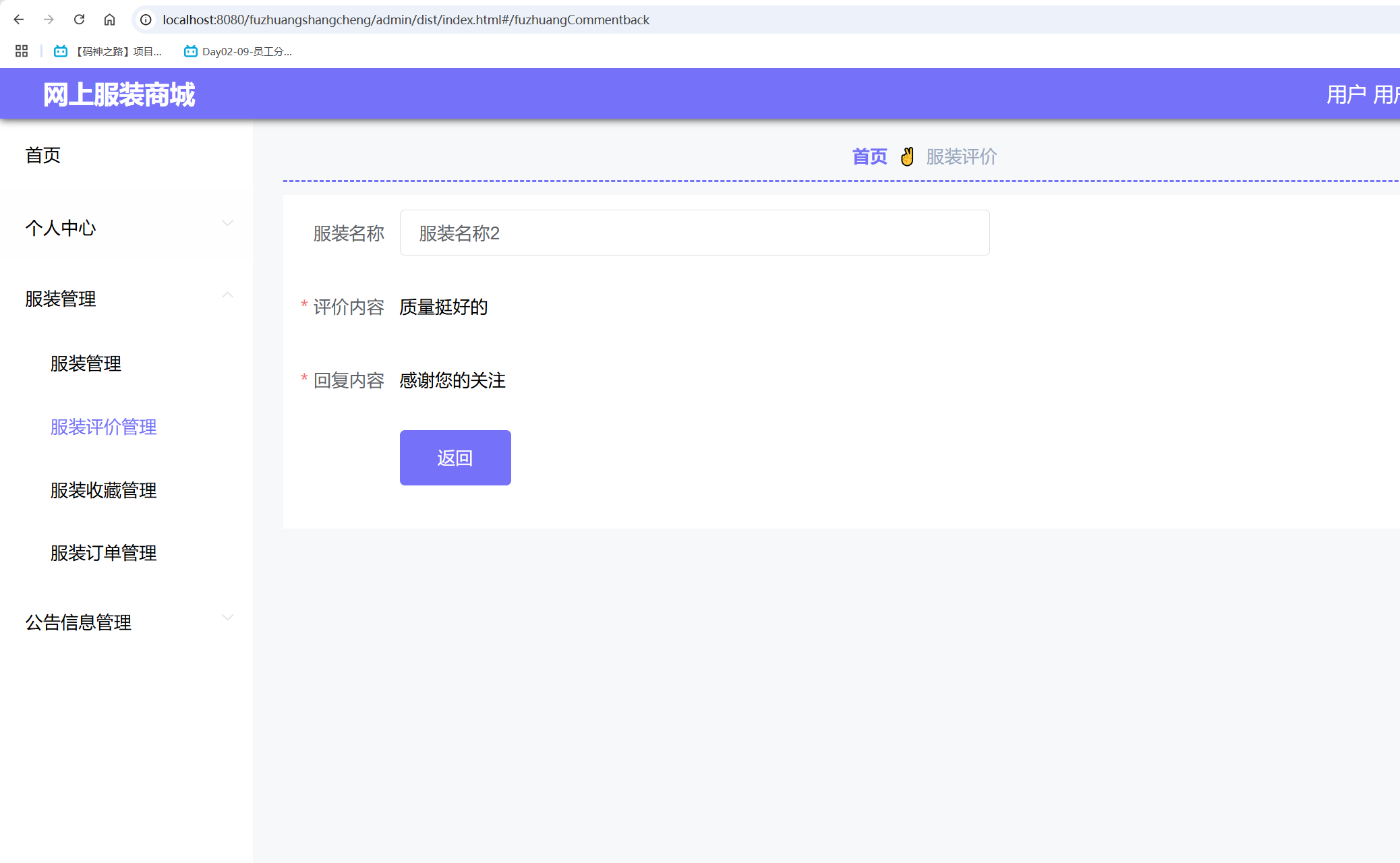1400x863 pixels.
Task: Click the 首页 breadcrumb link
Action: click(870, 156)
